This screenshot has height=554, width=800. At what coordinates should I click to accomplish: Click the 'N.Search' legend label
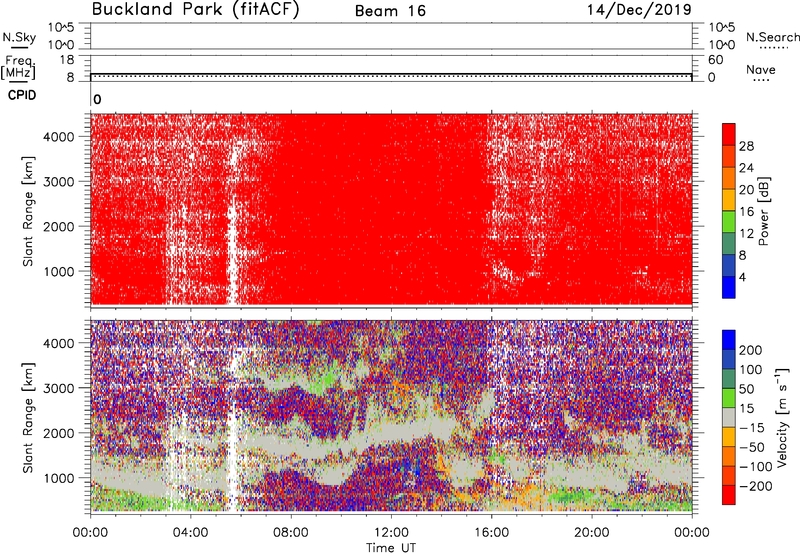772,37
